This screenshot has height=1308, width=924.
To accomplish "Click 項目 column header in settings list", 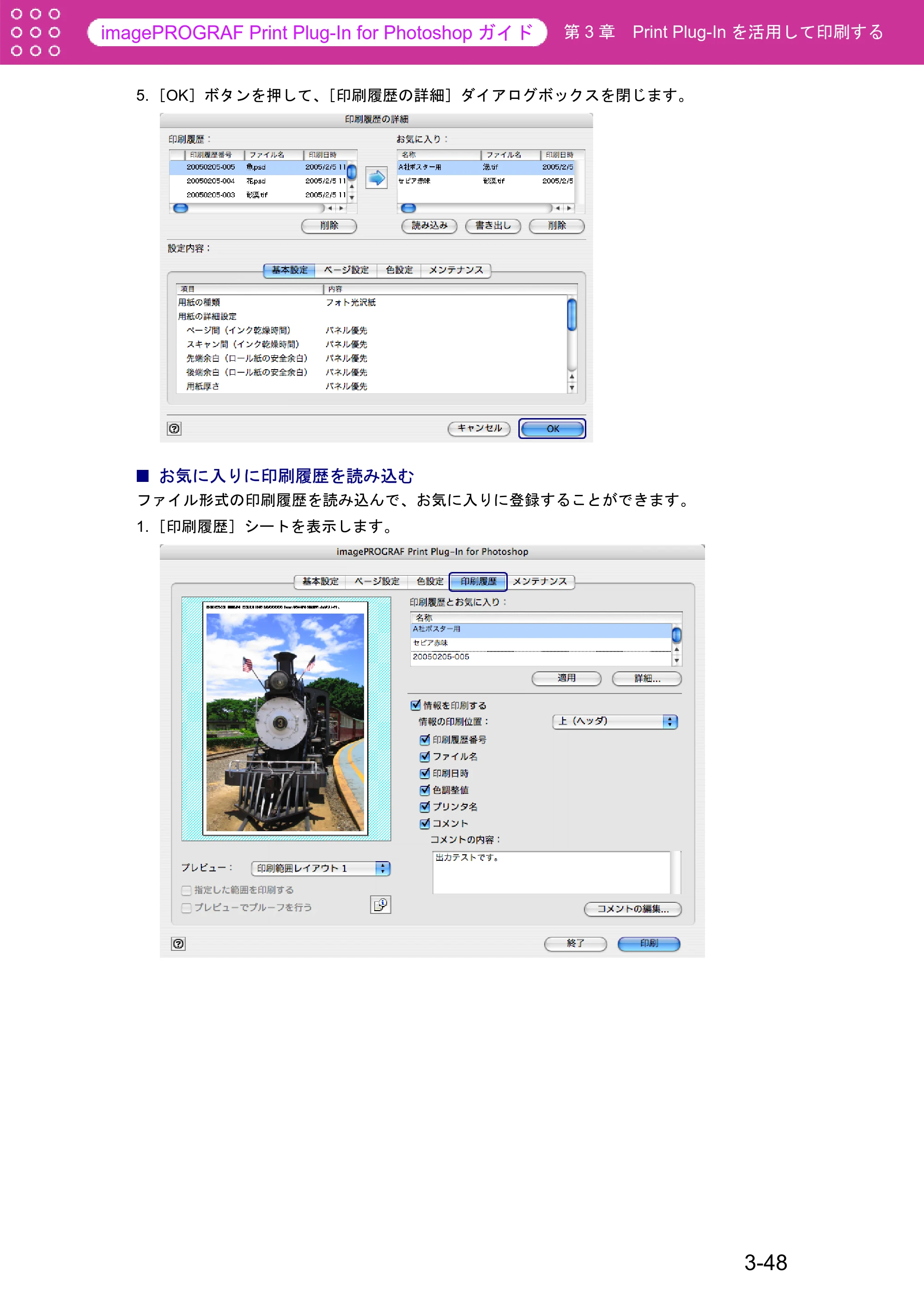I will tap(249, 289).
